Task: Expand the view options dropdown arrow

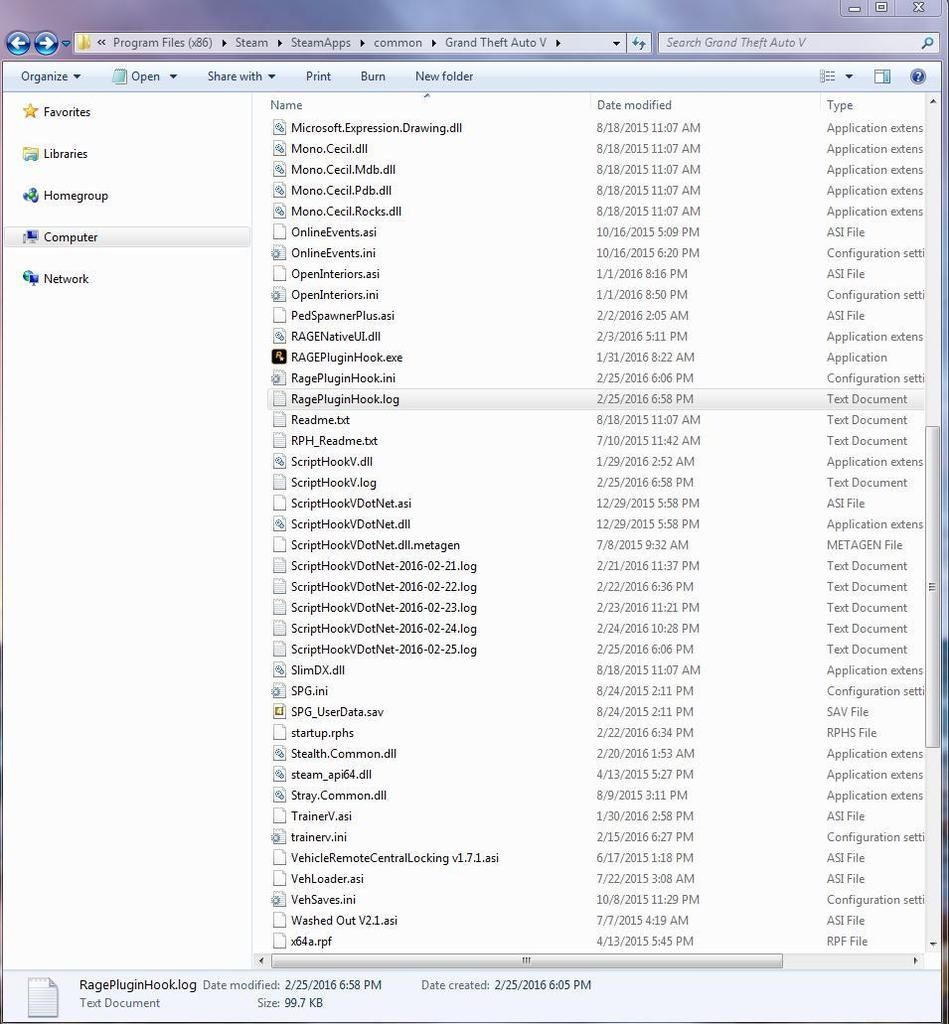Action: [849, 76]
